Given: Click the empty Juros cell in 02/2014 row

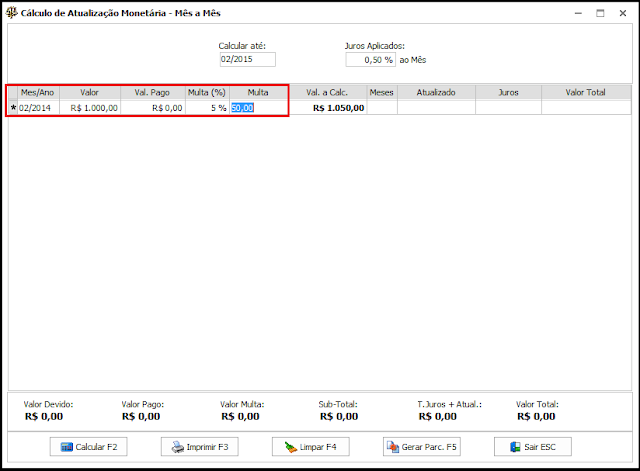Looking at the screenshot, I should [x=508, y=108].
